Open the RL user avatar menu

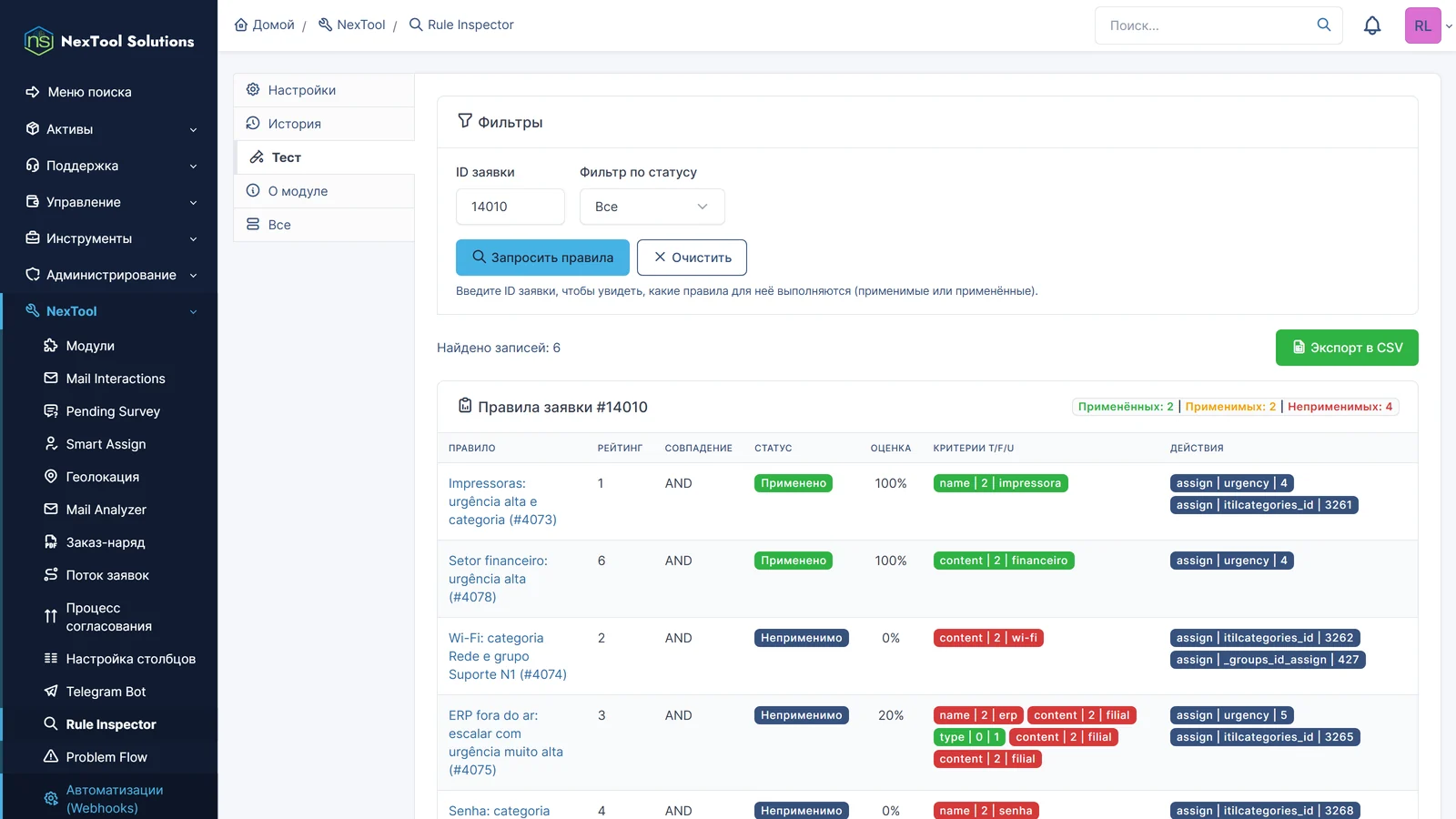point(1429,25)
